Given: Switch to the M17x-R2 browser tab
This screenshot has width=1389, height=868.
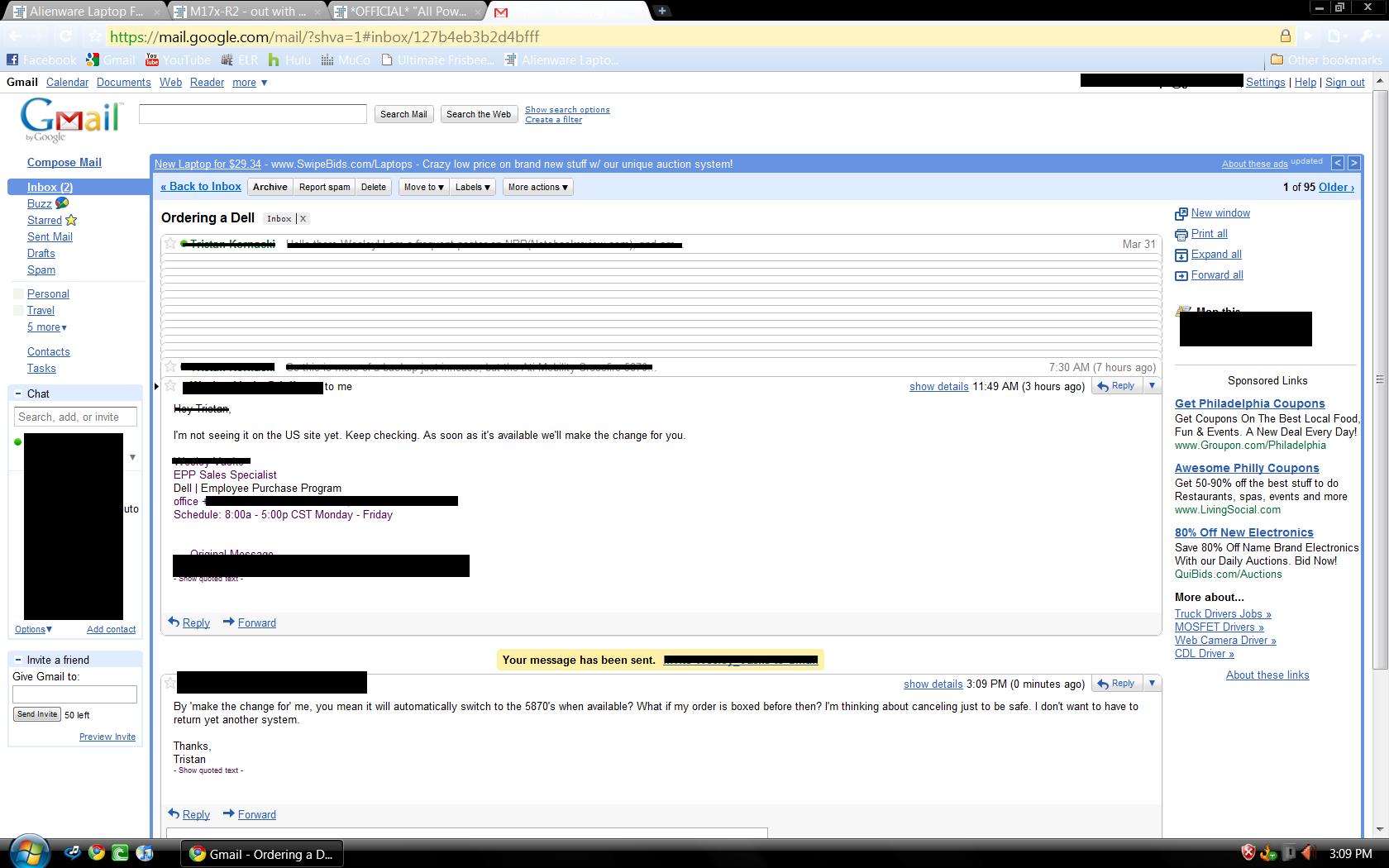Looking at the screenshot, I should coord(247,11).
